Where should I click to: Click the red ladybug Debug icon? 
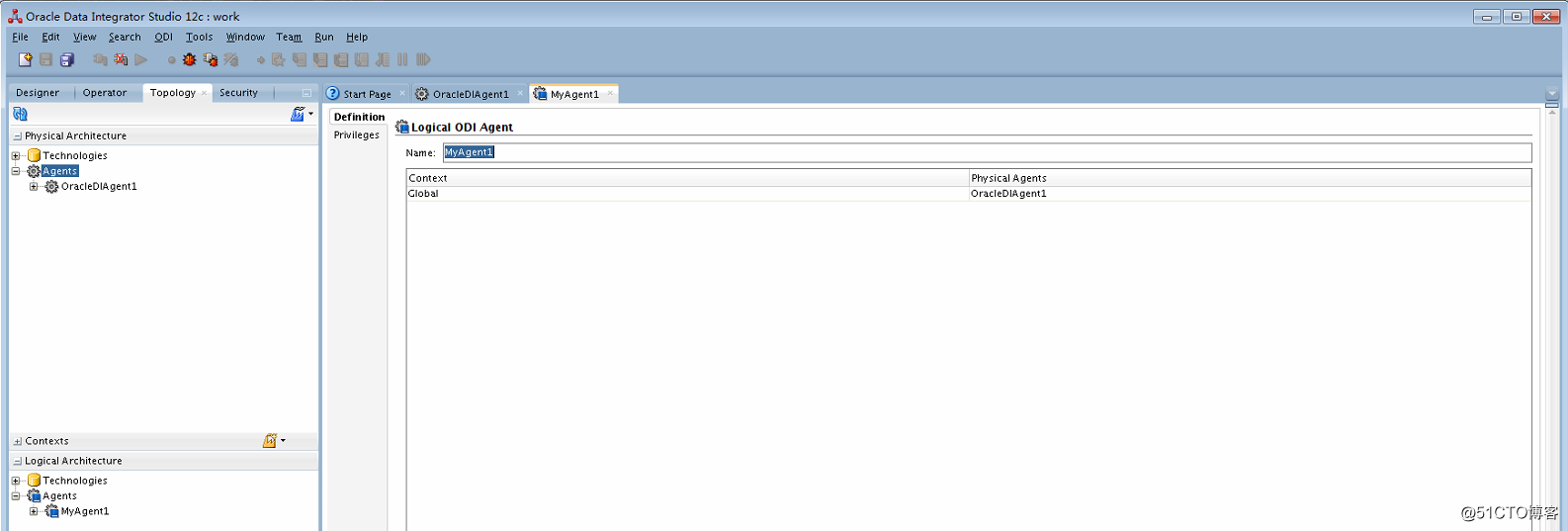pos(189,59)
